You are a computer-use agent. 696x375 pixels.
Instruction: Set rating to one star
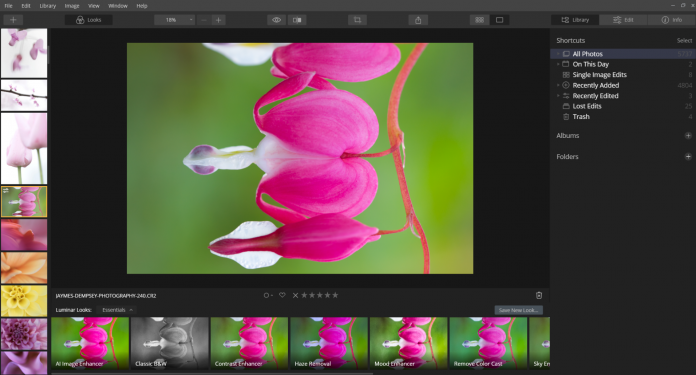(304, 295)
